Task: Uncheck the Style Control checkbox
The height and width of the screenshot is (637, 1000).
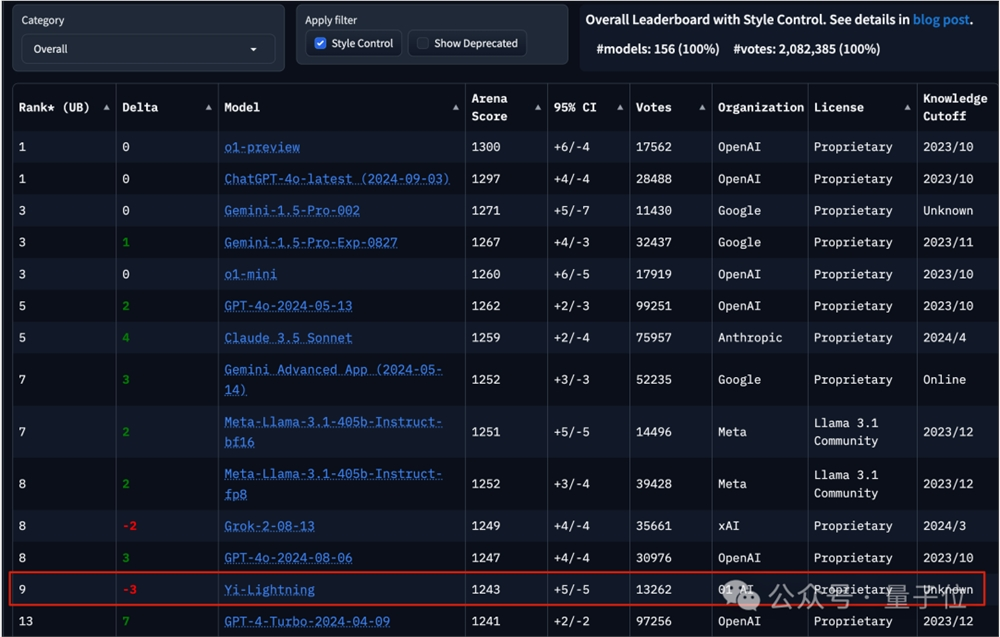Action: 320,43
